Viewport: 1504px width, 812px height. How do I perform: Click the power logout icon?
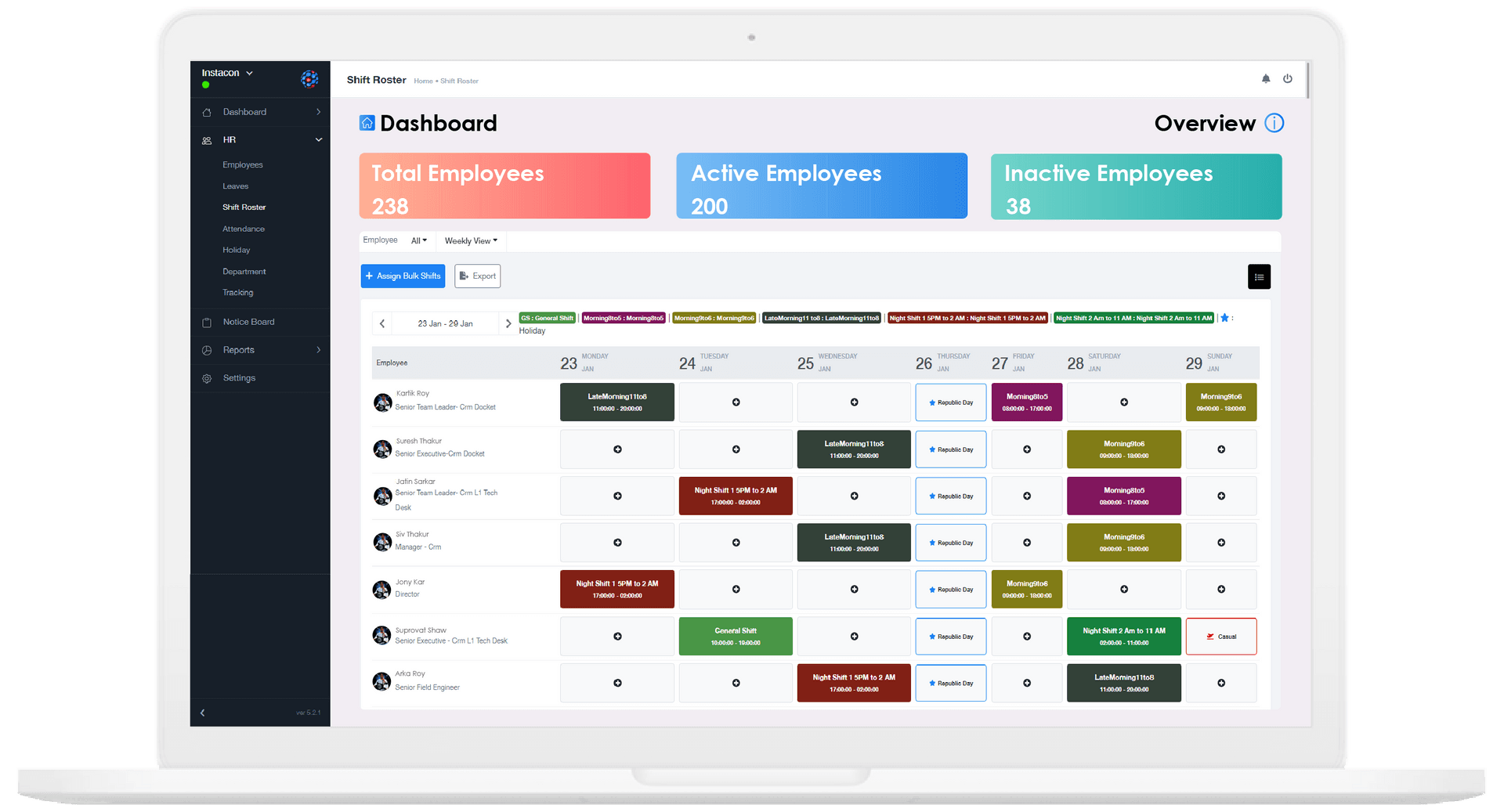pyautogui.click(x=1288, y=78)
